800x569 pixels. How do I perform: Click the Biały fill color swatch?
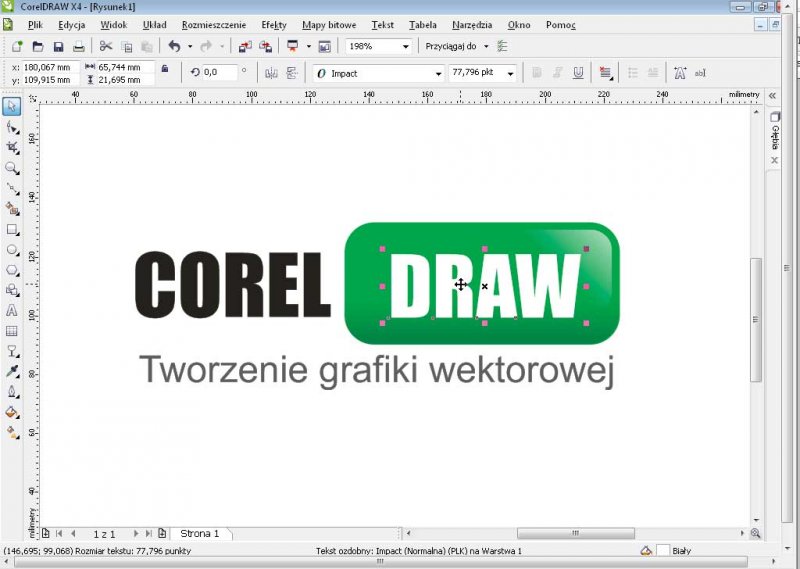663,551
